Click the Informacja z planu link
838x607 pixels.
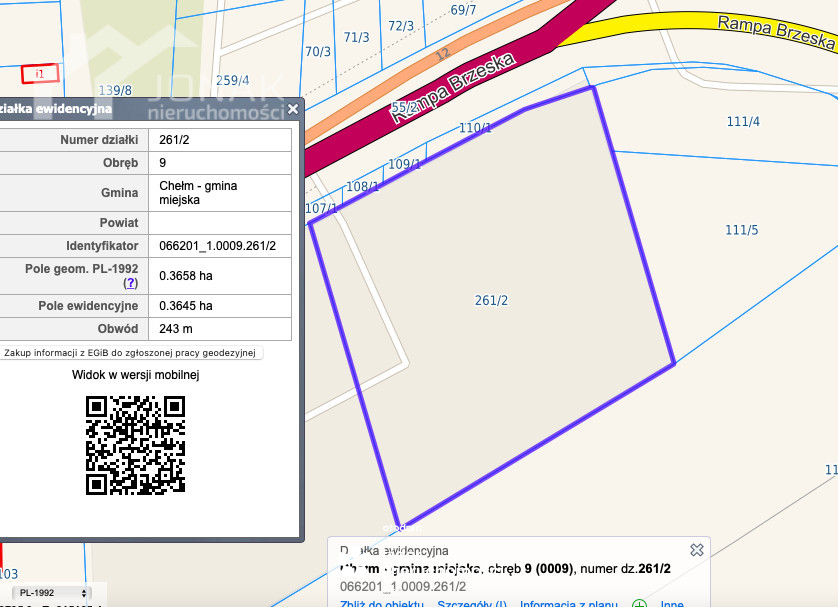coord(569,603)
